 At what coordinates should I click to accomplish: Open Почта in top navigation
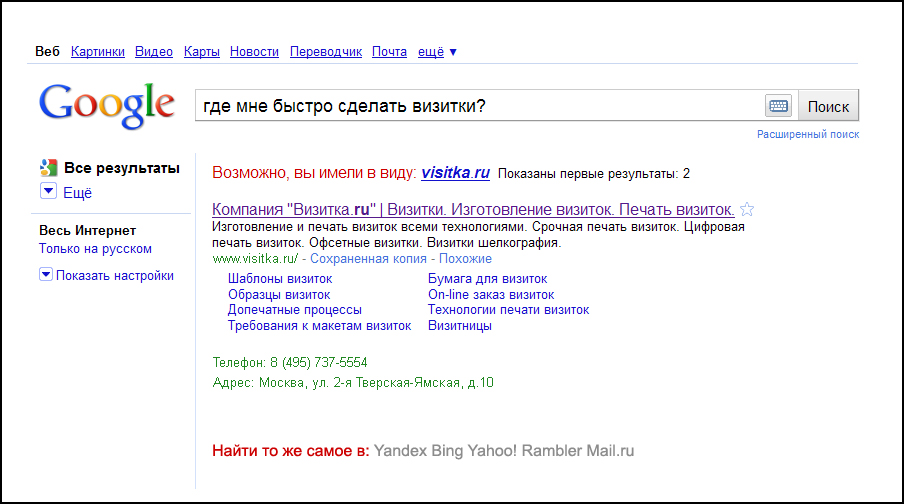tap(389, 52)
